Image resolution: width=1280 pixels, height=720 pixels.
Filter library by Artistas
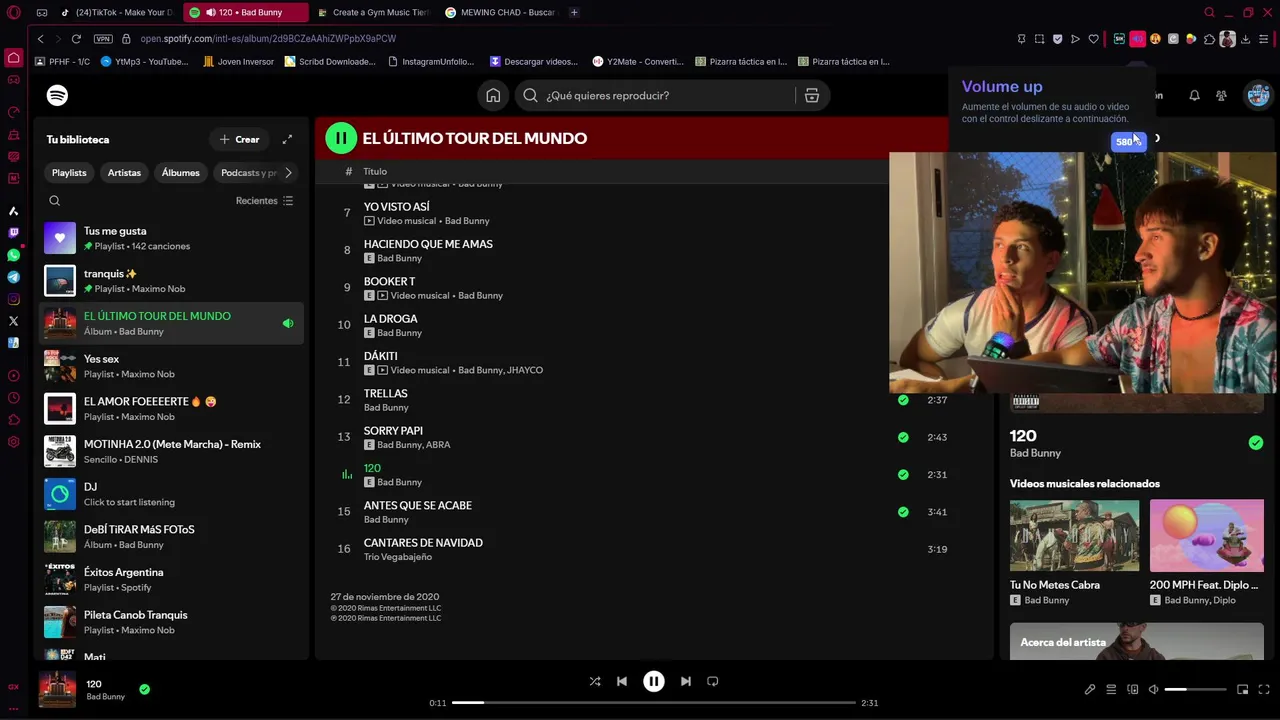point(124,173)
